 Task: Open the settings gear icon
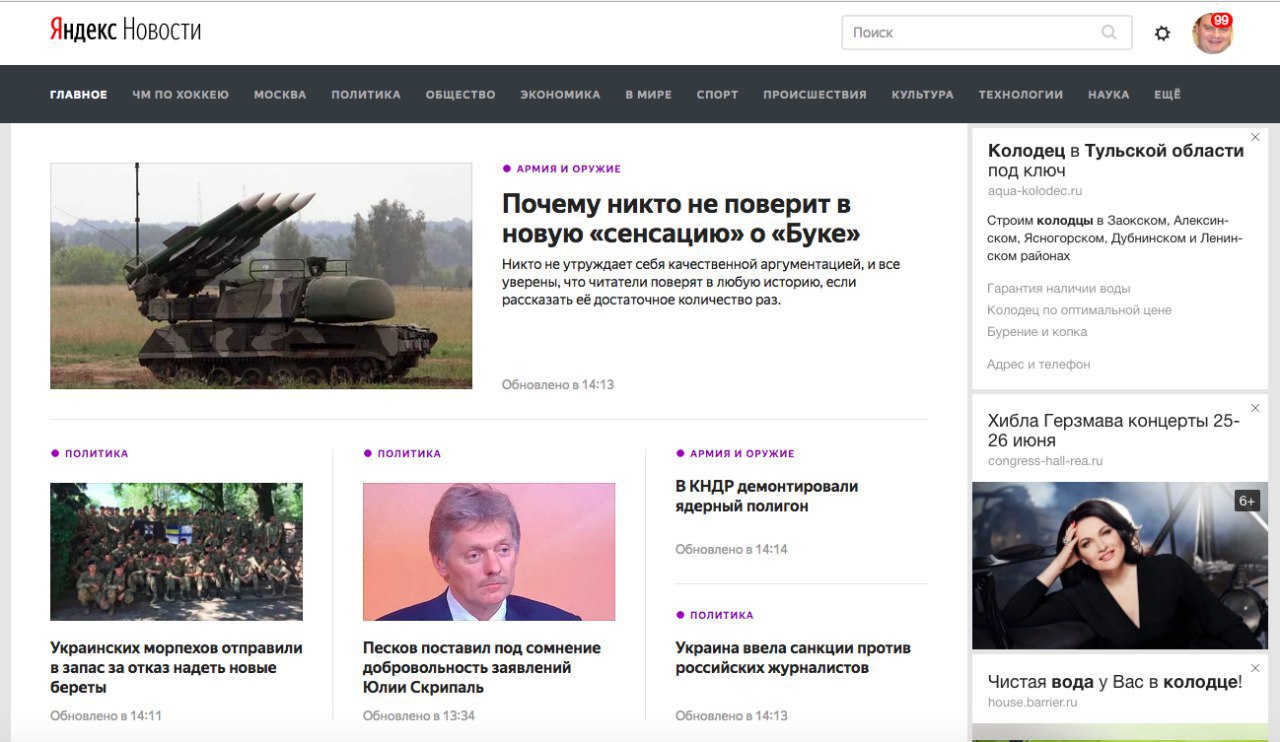(1162, 33)
